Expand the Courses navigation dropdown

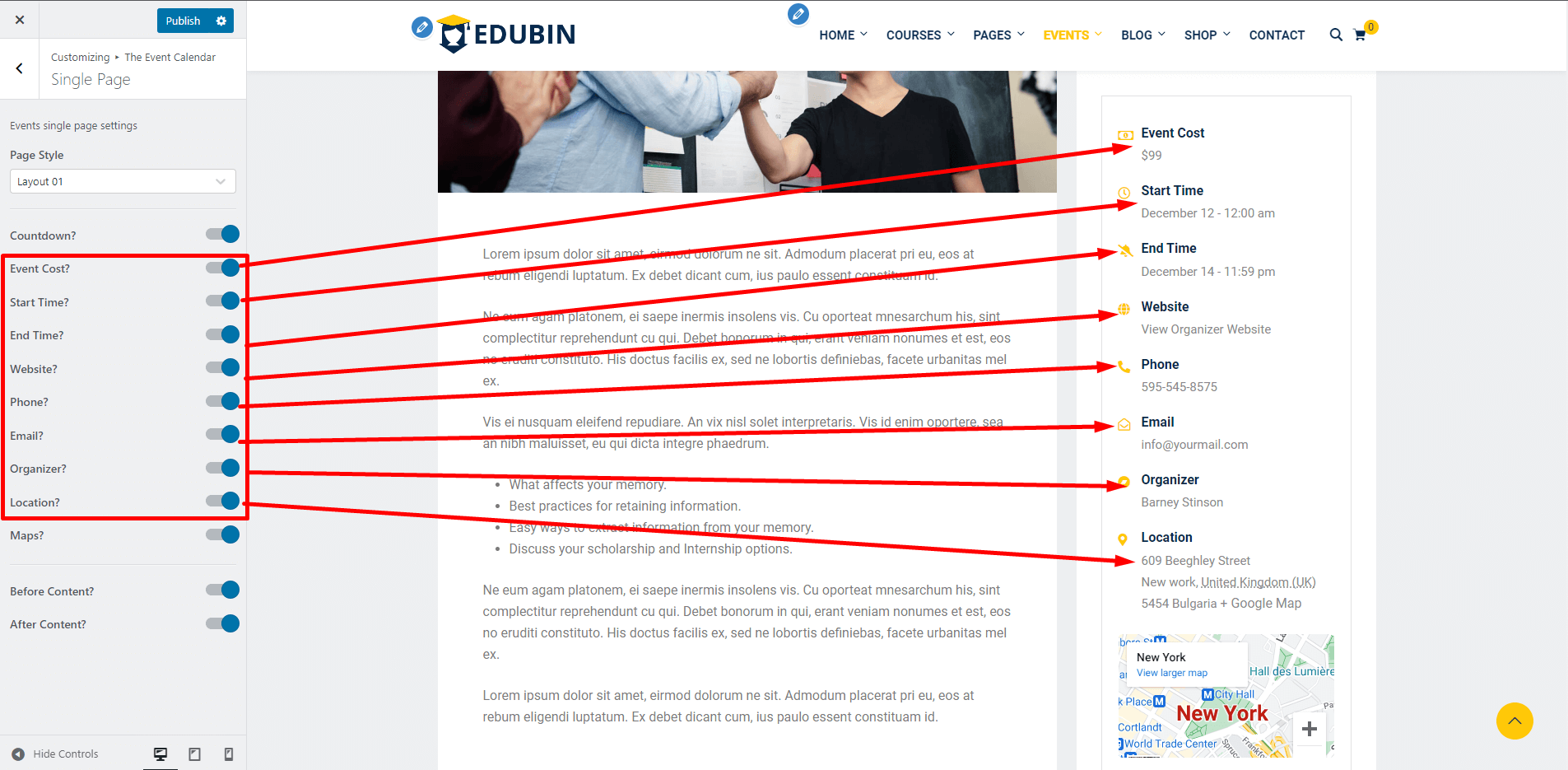tap(919, 35)
